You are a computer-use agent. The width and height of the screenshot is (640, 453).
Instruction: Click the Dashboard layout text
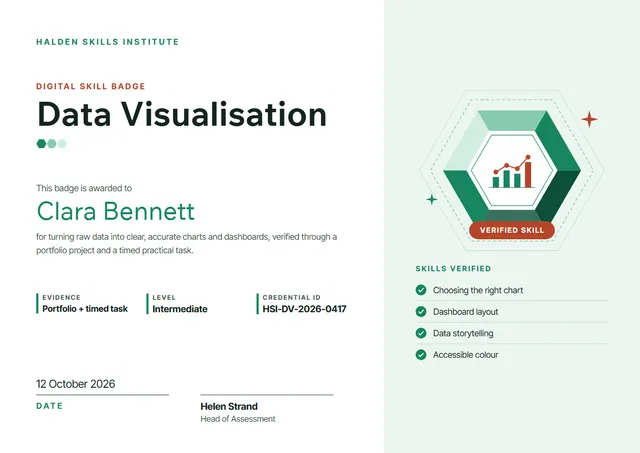coord(466,312)
